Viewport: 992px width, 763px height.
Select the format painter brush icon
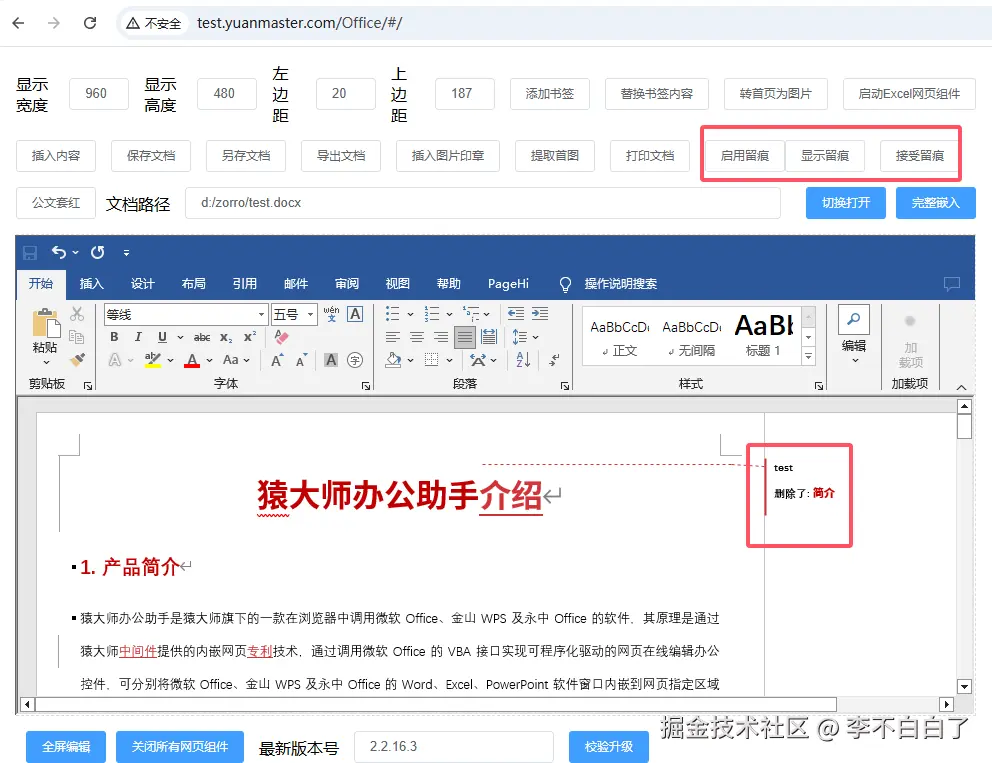click(x=77, y=358)
